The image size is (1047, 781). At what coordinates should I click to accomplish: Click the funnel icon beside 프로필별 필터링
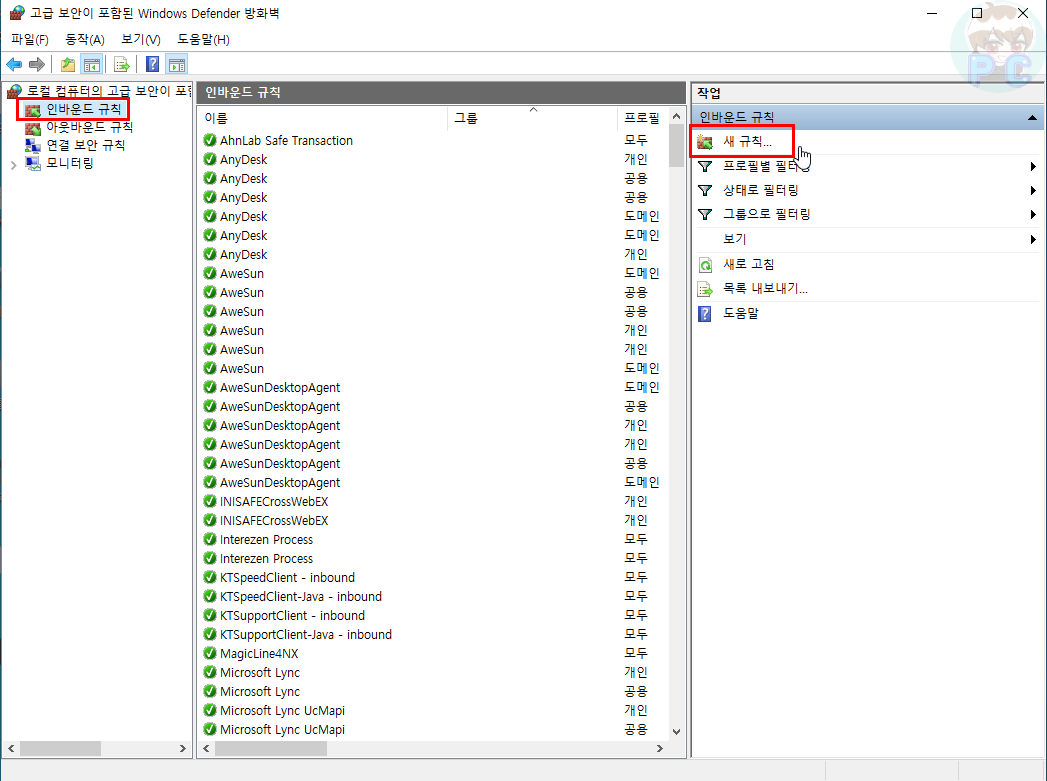click(705, 166)
